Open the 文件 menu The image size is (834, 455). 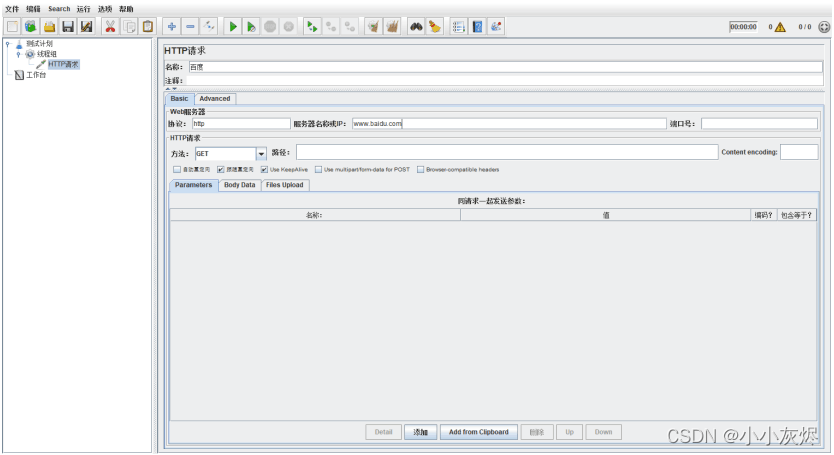pos(12,9)
